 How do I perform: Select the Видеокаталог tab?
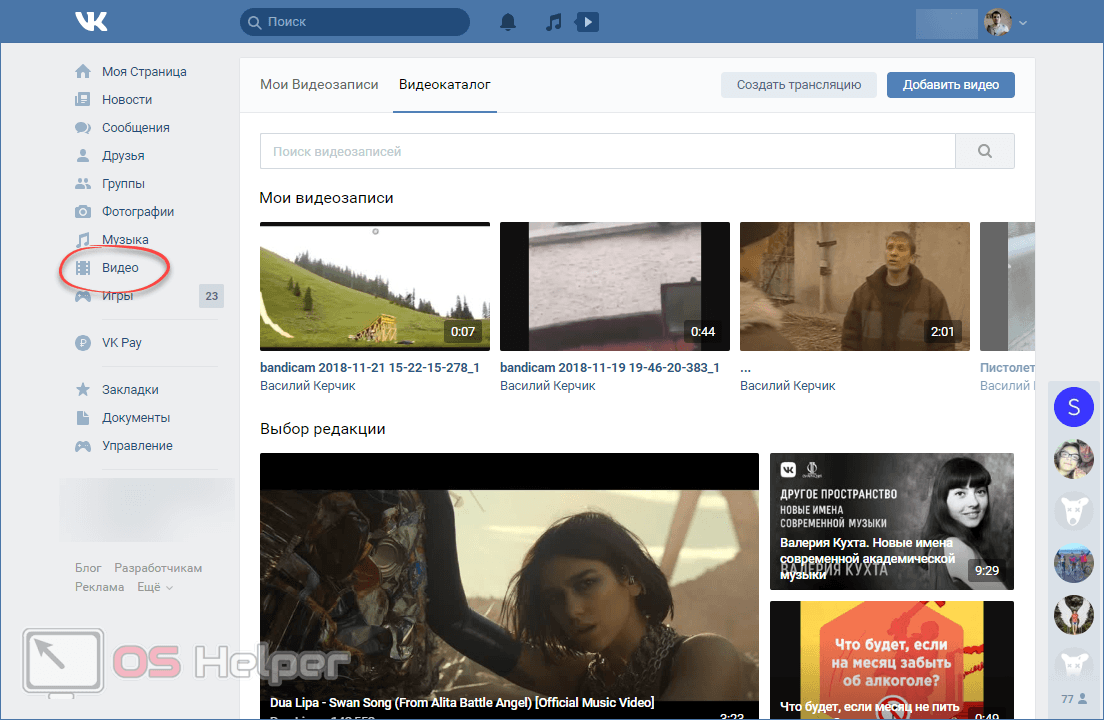[x=445, y=85]
